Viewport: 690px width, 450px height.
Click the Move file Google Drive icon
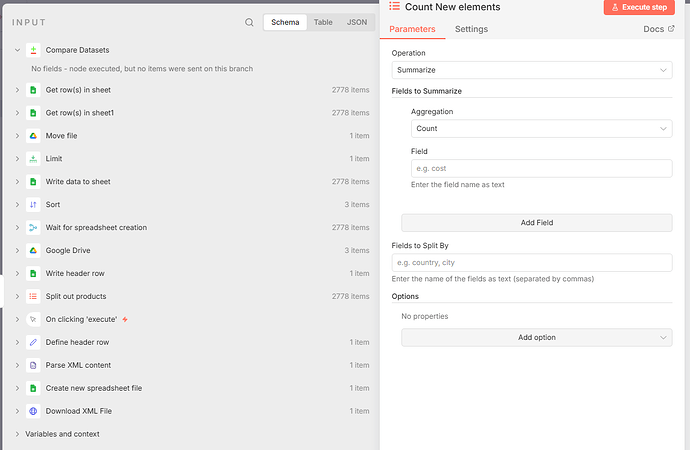[x=33, y=136]
